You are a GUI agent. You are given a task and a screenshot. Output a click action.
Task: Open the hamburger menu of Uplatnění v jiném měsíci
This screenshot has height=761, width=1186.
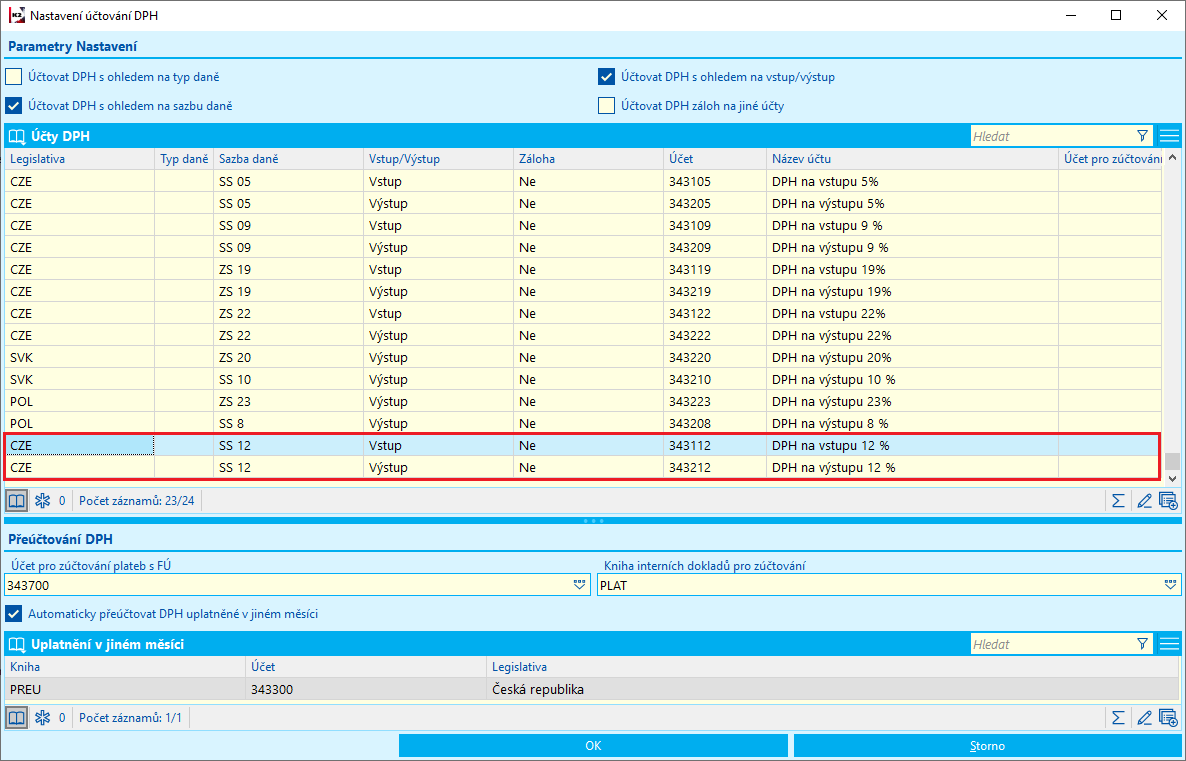pos(1170,645)
